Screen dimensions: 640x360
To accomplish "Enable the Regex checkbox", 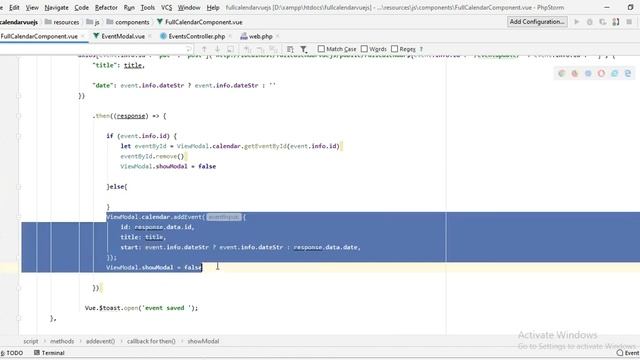I will coord(394,49).
